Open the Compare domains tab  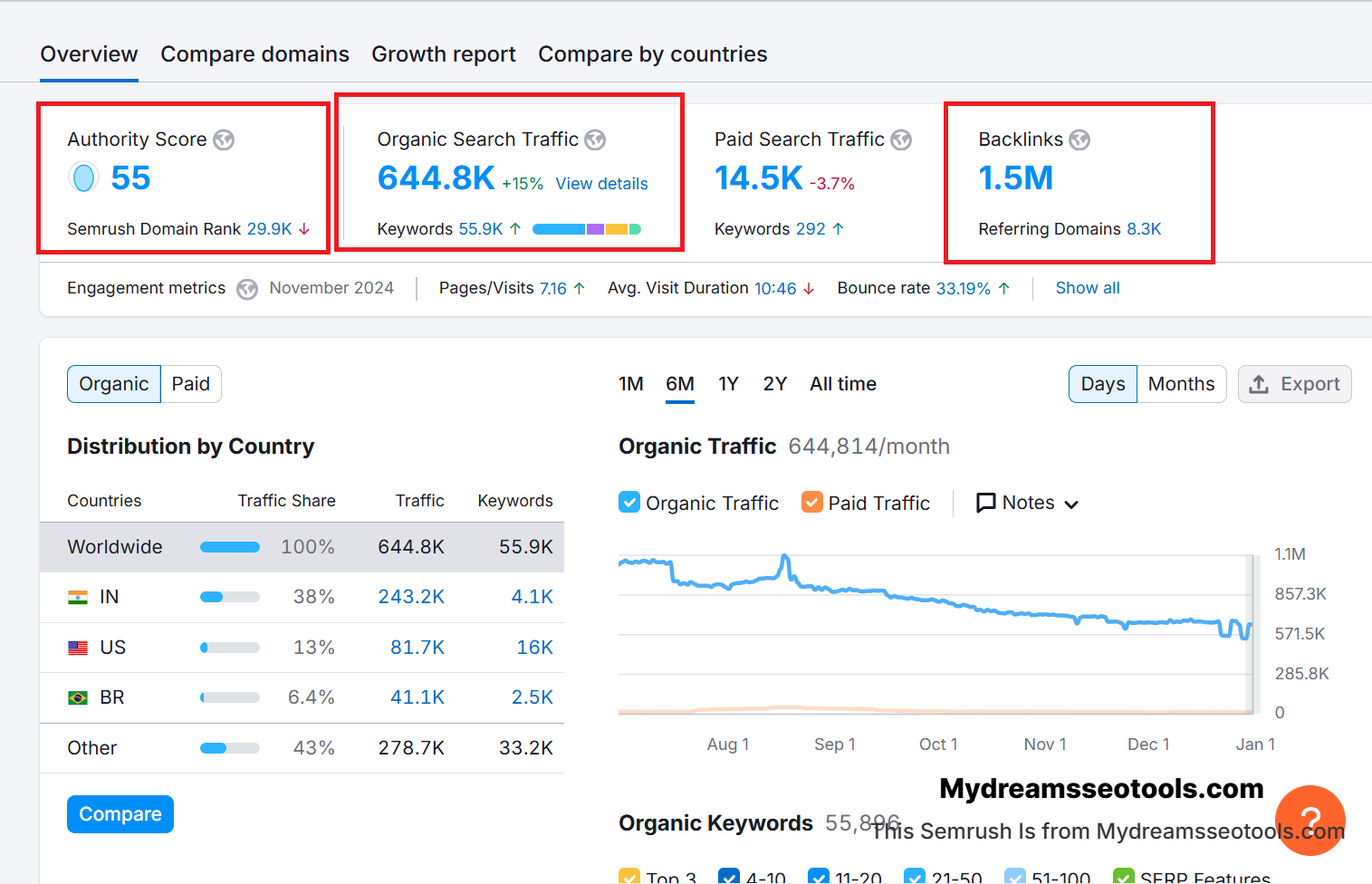254,54
